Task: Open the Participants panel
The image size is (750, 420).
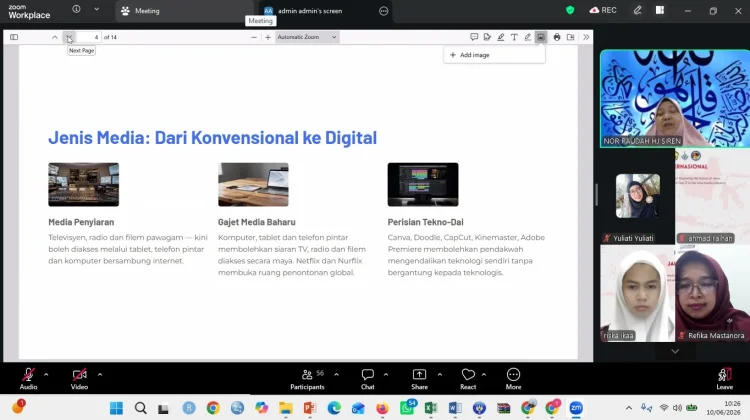Action: tap(307, 379)
